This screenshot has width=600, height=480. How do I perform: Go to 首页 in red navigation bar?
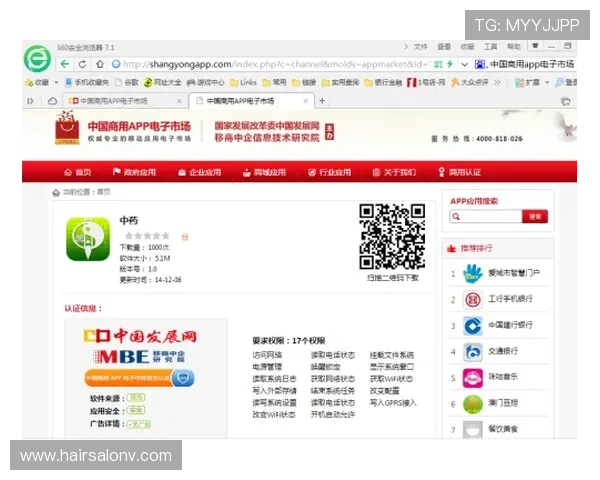click(x=78, y=172)
